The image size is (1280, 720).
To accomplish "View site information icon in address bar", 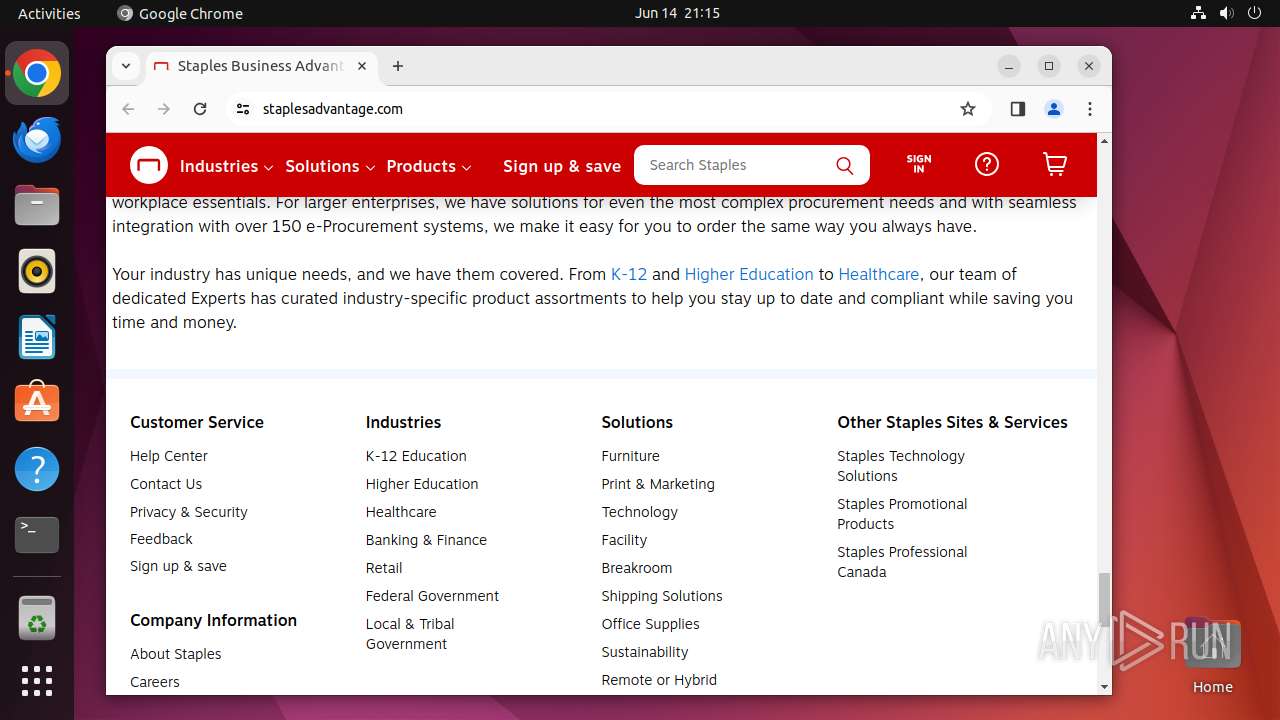I will (x=243, y=109).
